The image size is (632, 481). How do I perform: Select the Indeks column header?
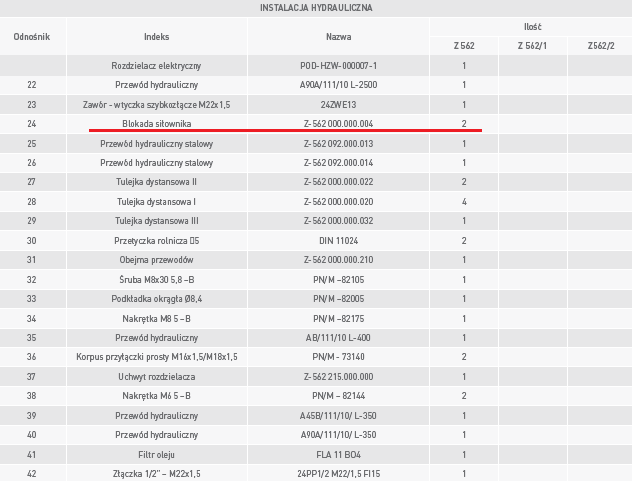pos(156,37)
